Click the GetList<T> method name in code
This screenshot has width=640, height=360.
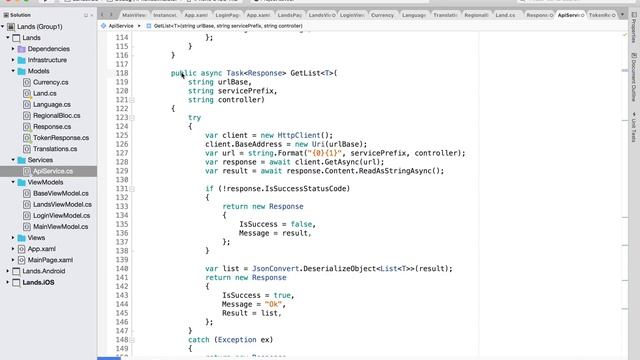click(312, 73)
